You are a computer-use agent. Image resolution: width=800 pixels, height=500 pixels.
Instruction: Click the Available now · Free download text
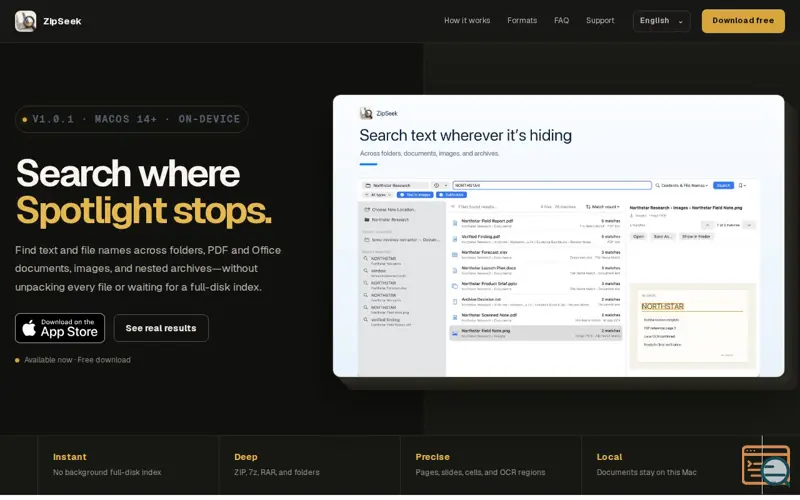pyautogui.click(x=78, y=360)
